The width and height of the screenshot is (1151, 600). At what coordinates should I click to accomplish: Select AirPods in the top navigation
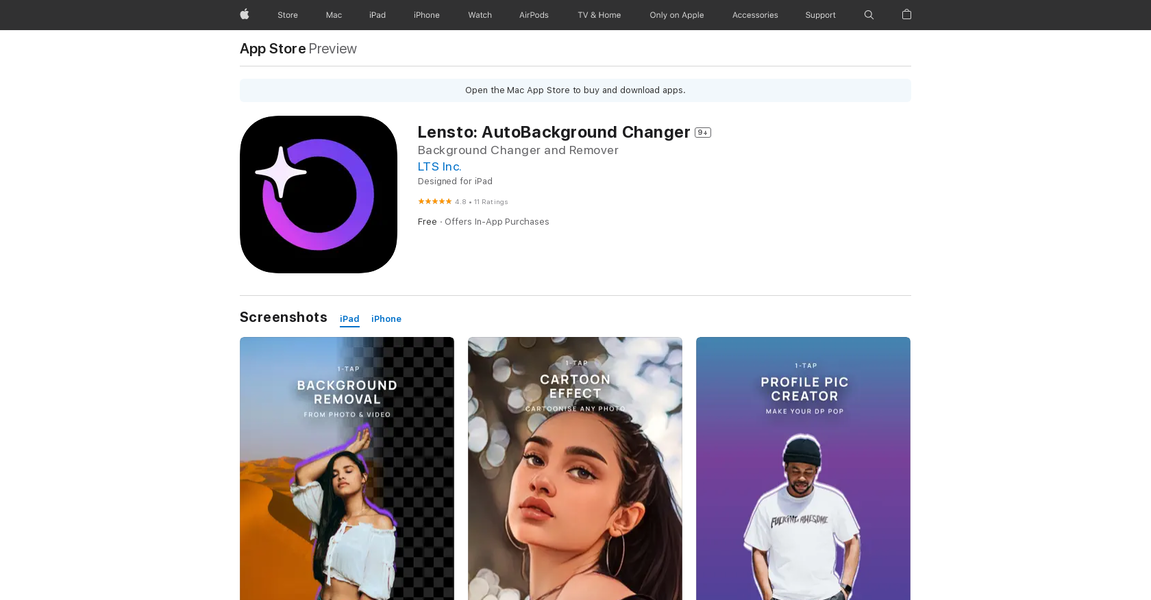click(x=534, y=15)
